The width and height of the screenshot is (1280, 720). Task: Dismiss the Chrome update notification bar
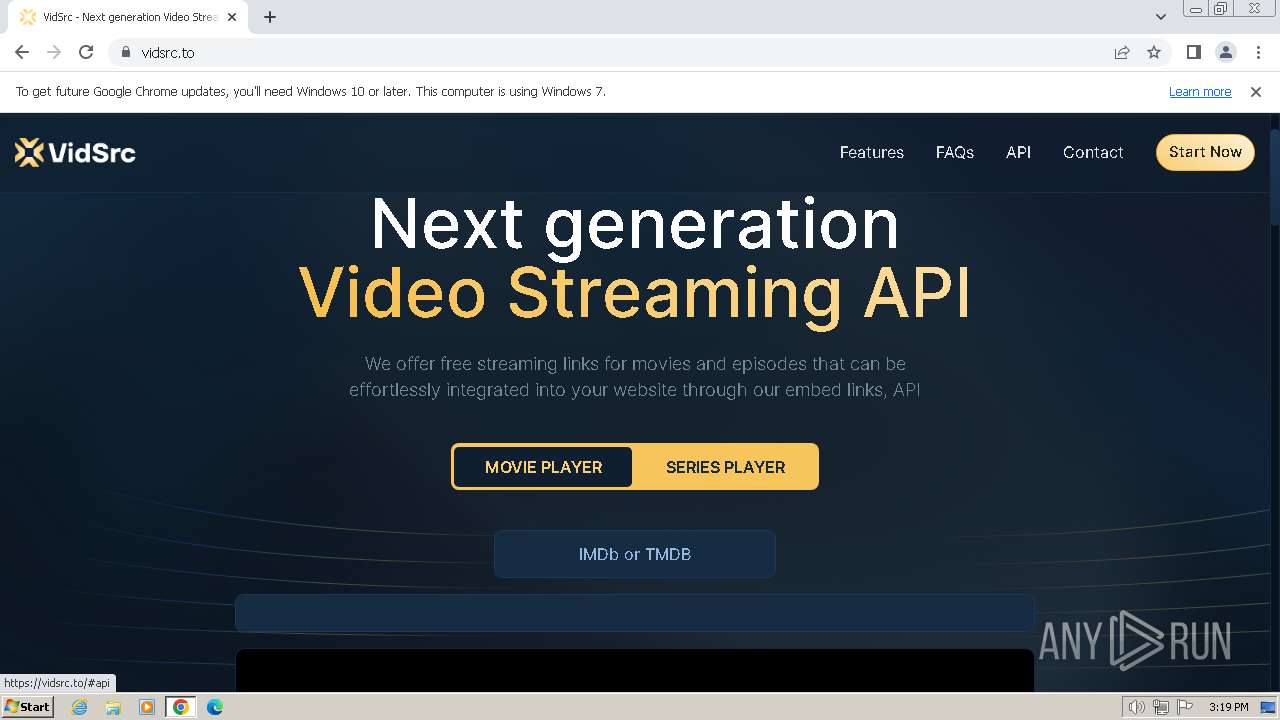[x=1256, y=91]
